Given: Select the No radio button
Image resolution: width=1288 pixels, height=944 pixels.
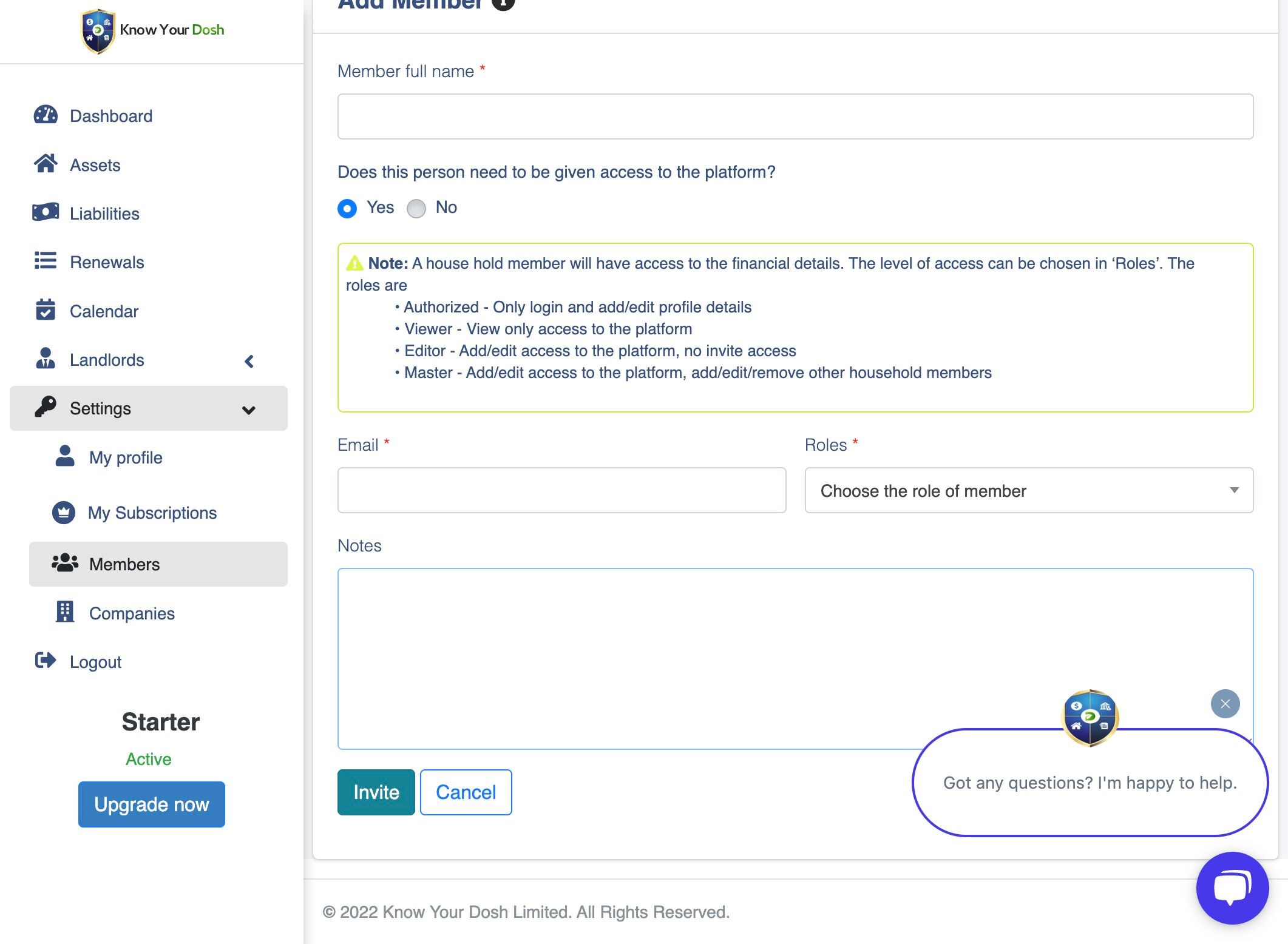Looking at the screenshot, I should 416,209.
